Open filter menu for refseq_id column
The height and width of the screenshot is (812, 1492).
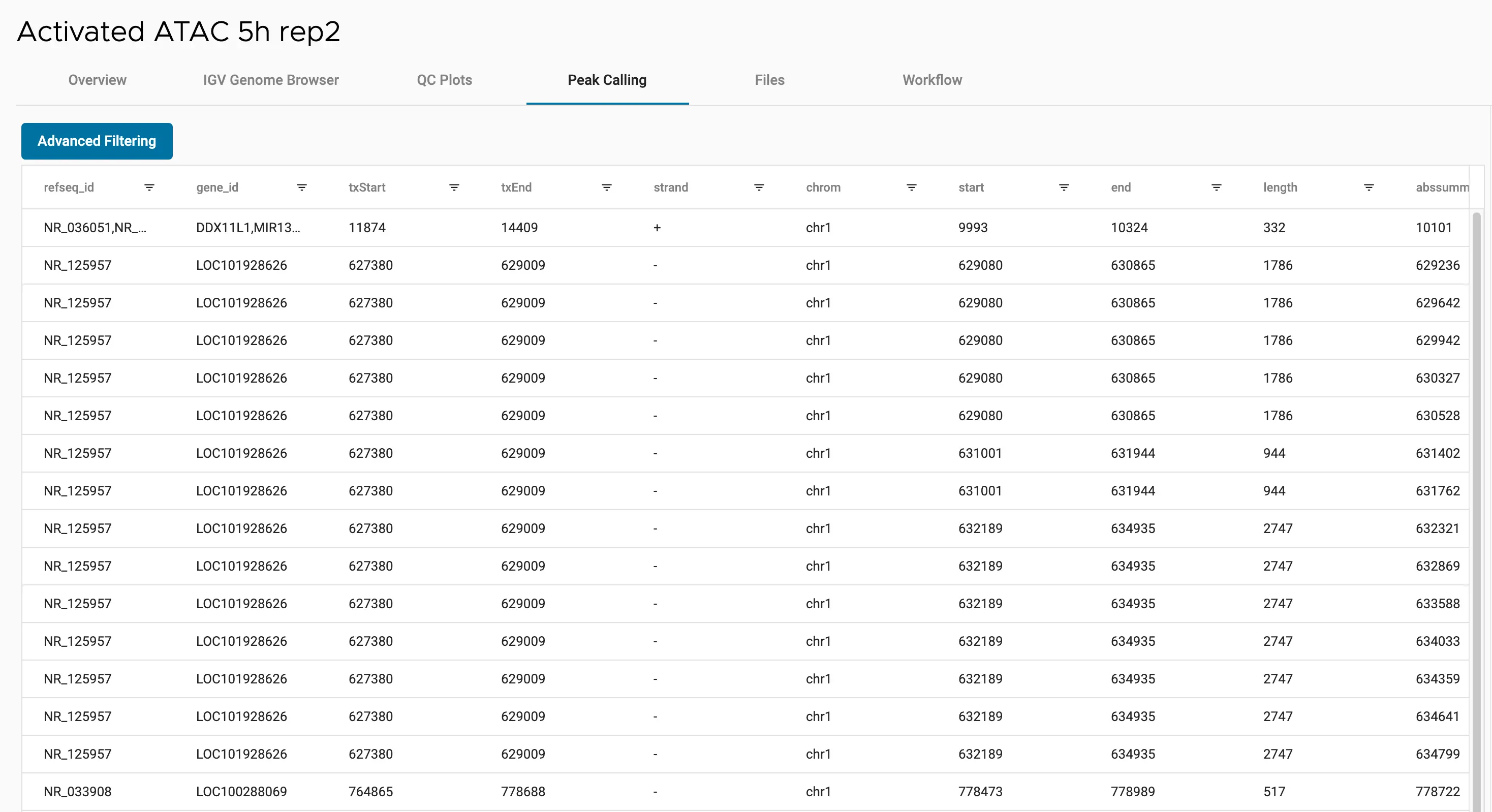pos(149,188)
